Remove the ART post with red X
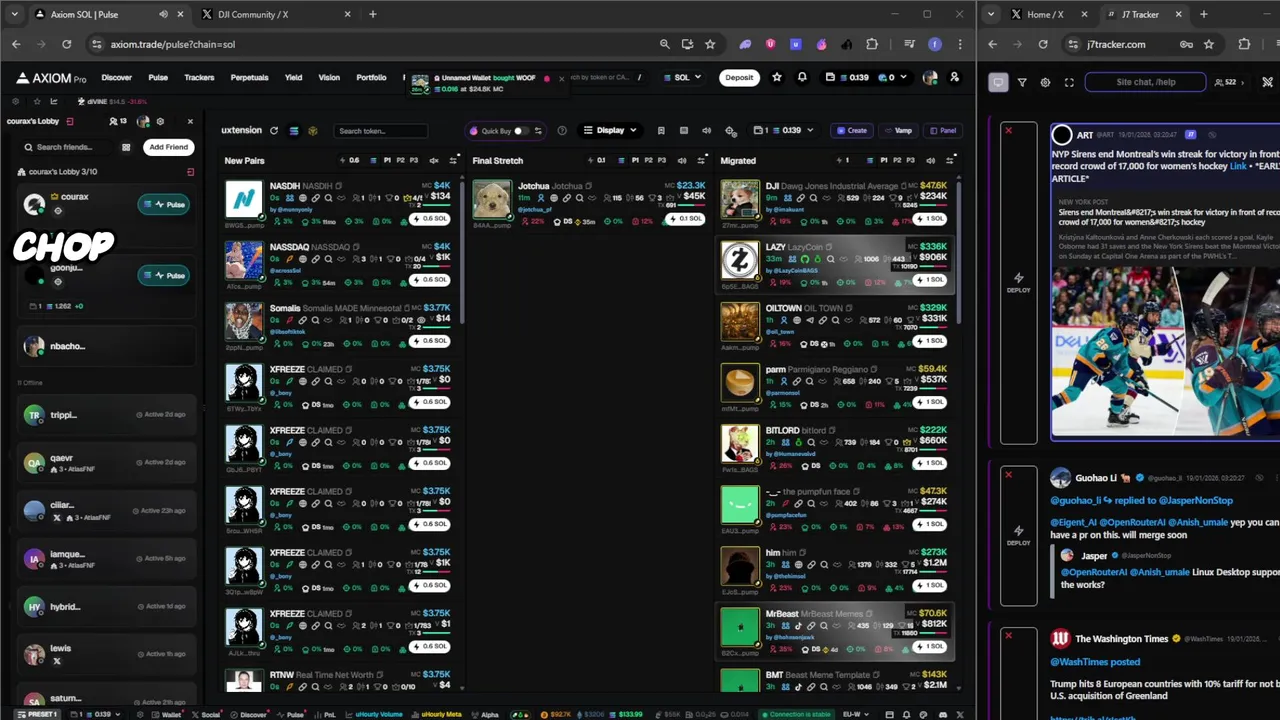This screenshot has height=720, width=1280. (1008, 130)
